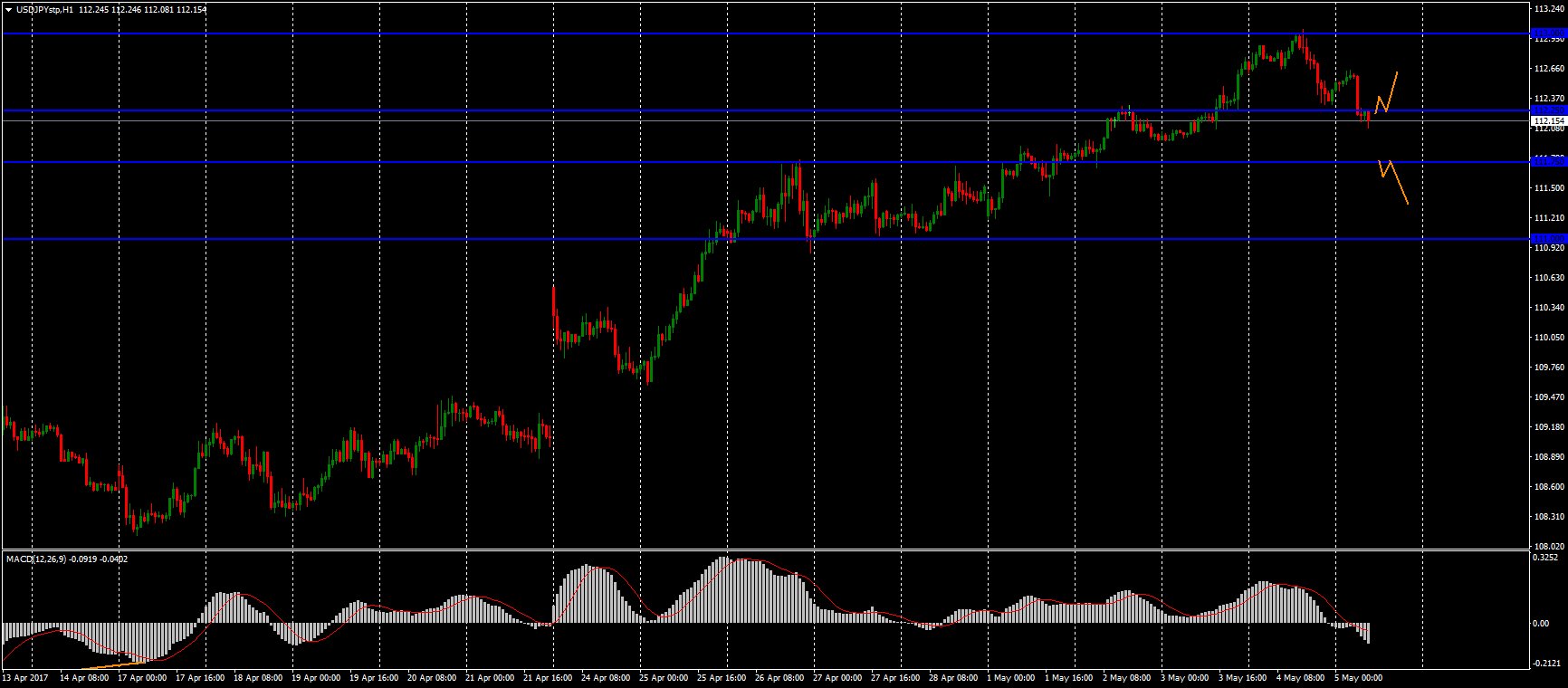This screenshot has width=1568, height=688.
Task: Click the MACD(12,26,9) indicator label
Action: (x=38, y=559)
